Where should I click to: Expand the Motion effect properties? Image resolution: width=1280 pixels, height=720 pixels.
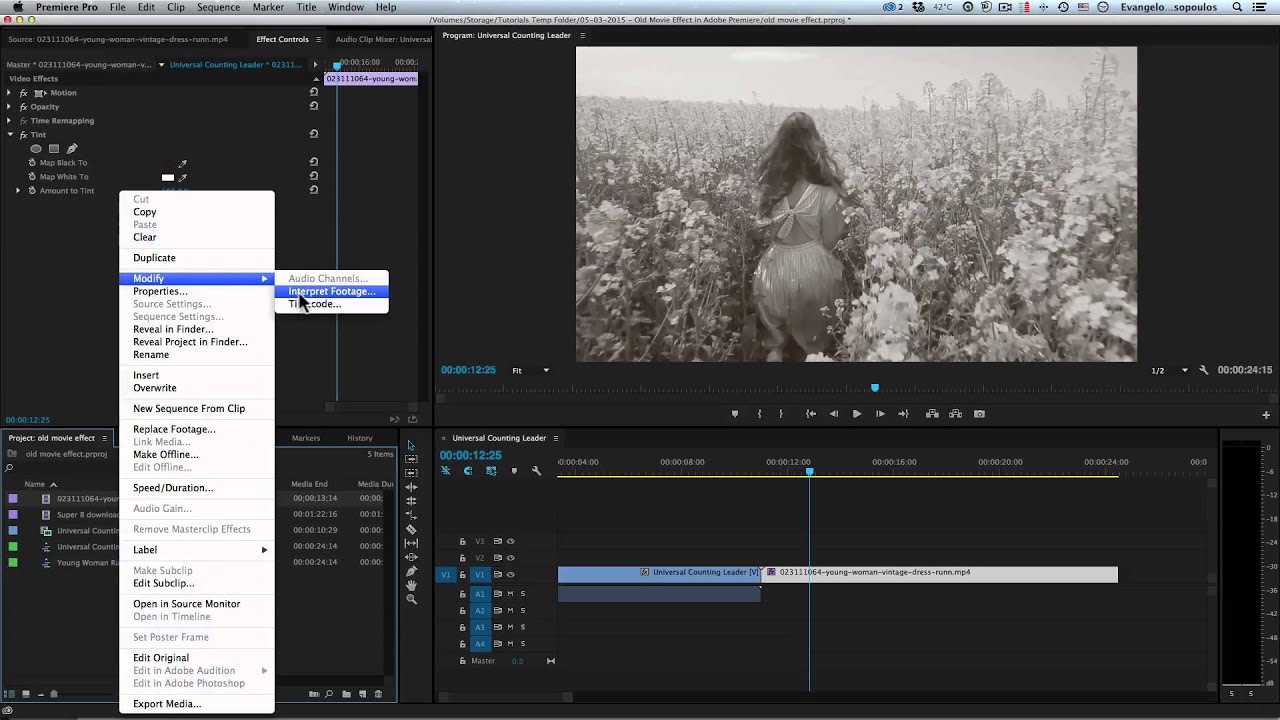coord(9,93)
